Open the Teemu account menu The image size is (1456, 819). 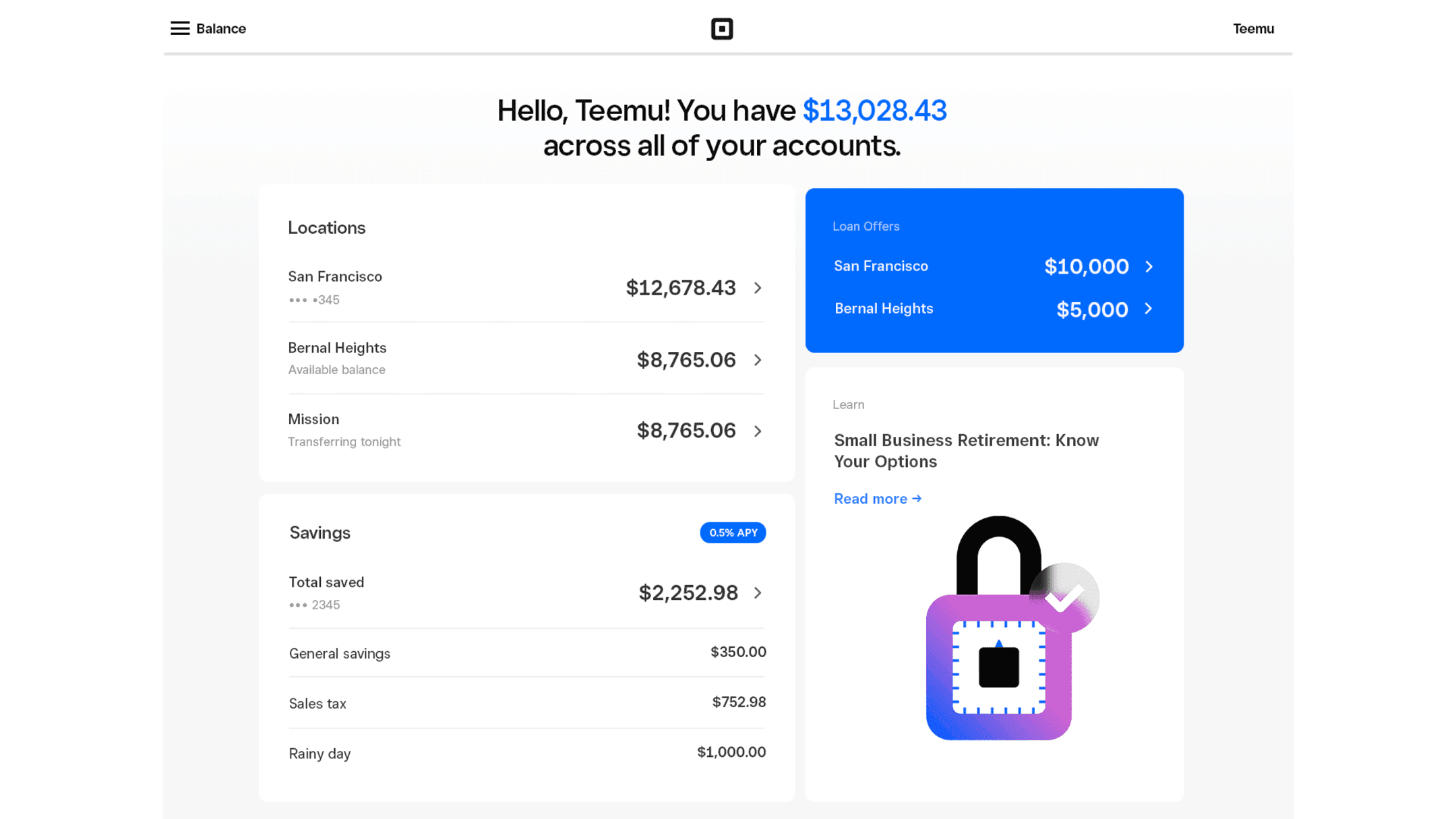pyautogui.click(x=1253, y=29)
